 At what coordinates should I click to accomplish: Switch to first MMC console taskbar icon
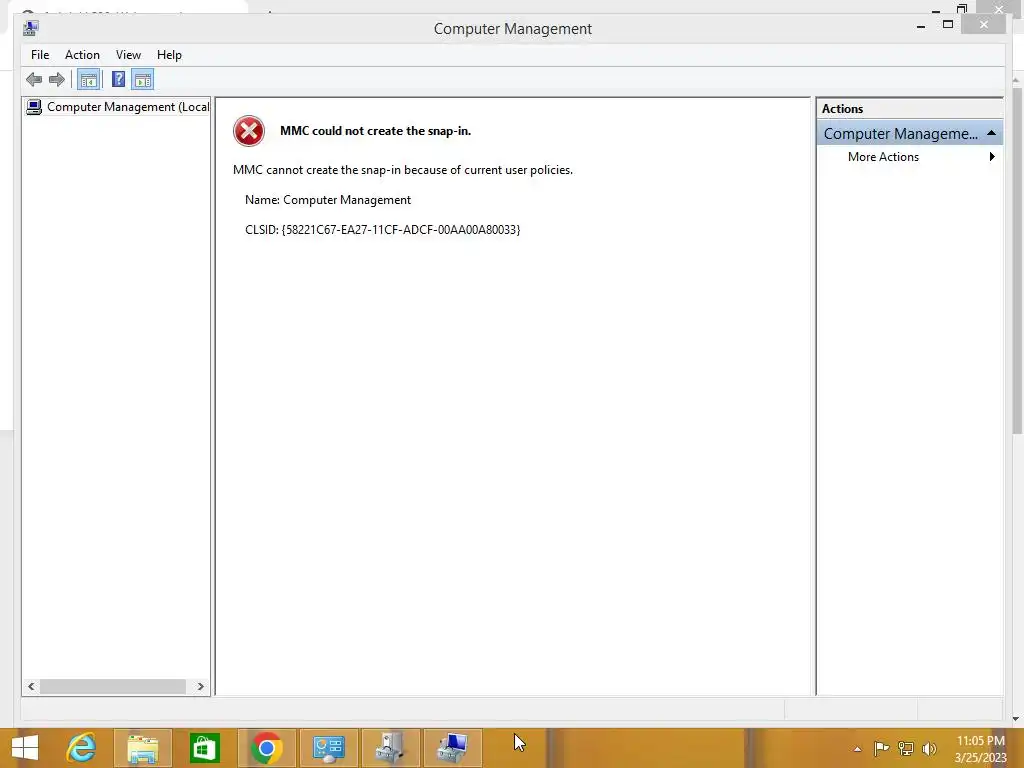click(391, 748)
